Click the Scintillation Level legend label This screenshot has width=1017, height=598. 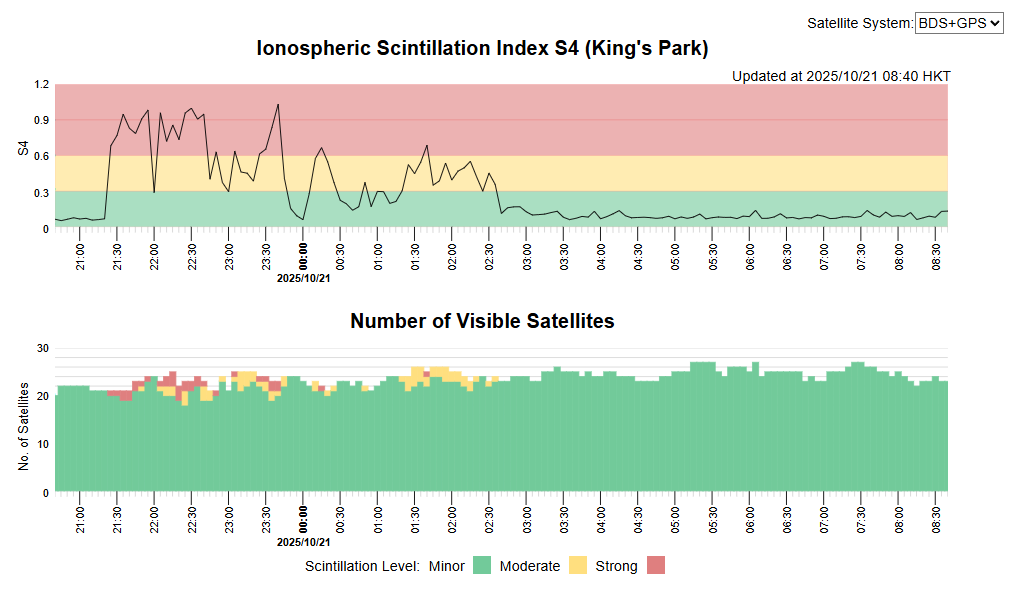(x=362, y=566)
